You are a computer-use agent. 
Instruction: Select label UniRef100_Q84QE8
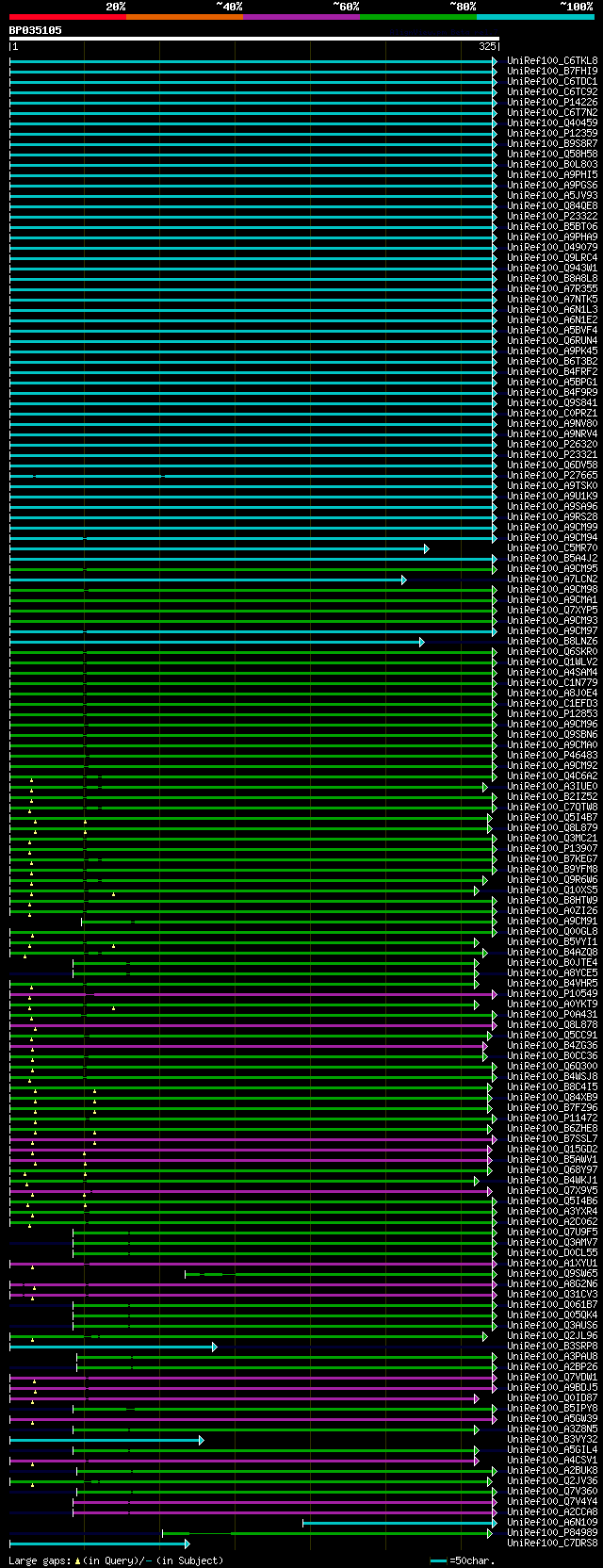[x=552, y=205]
